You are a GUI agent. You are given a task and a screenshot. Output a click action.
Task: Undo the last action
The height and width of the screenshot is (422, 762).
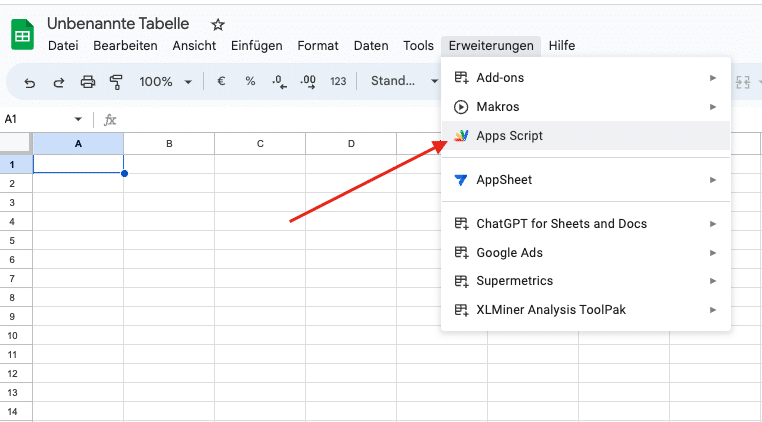[x=30, y=82]
